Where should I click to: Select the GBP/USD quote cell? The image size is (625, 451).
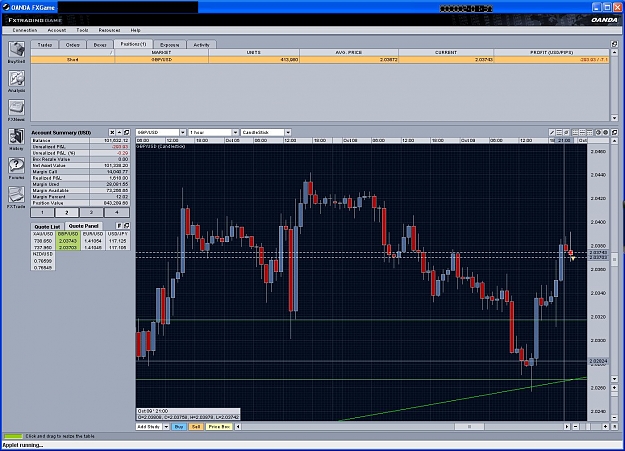pos(68,240)
